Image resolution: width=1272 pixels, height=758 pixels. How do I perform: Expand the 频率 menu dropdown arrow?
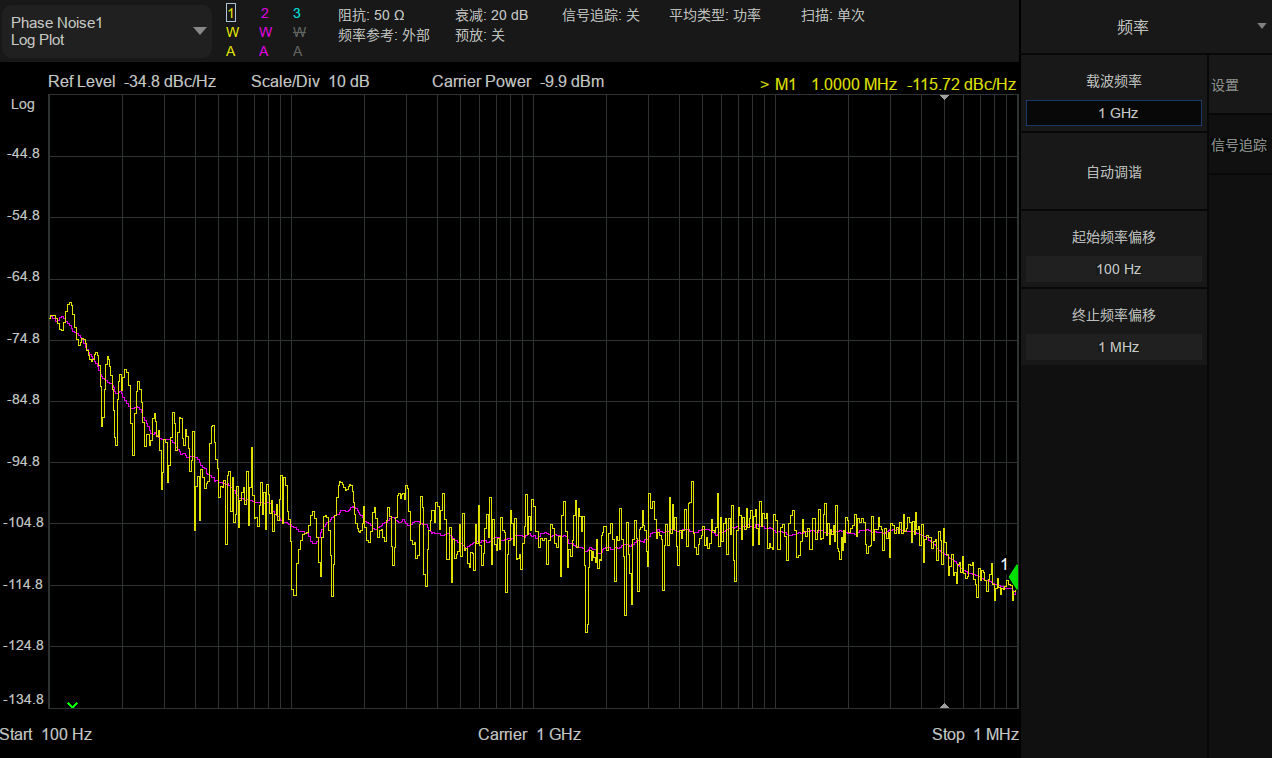point(1261,28)
